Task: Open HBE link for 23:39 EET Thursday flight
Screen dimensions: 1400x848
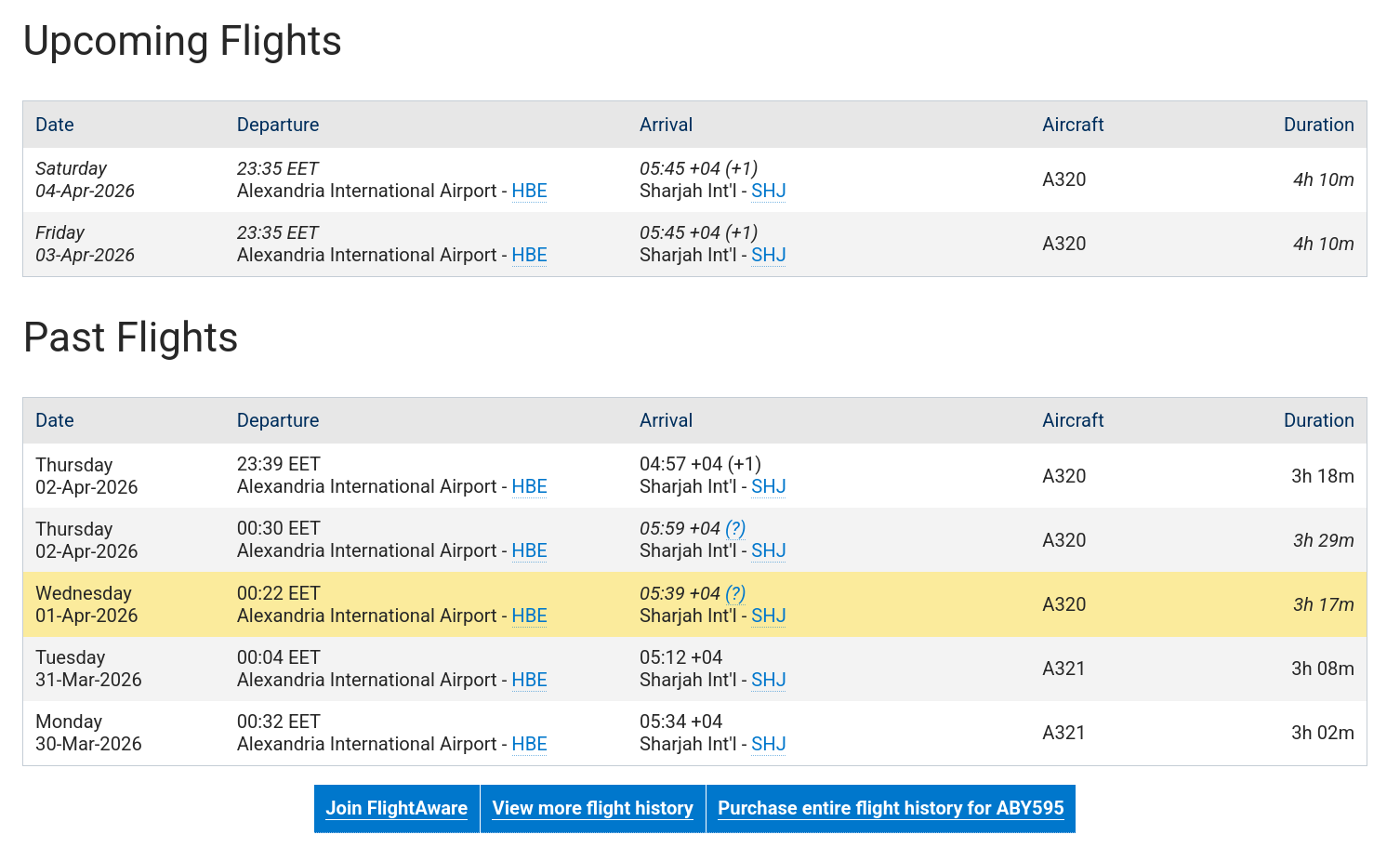Action: point(529,486)
